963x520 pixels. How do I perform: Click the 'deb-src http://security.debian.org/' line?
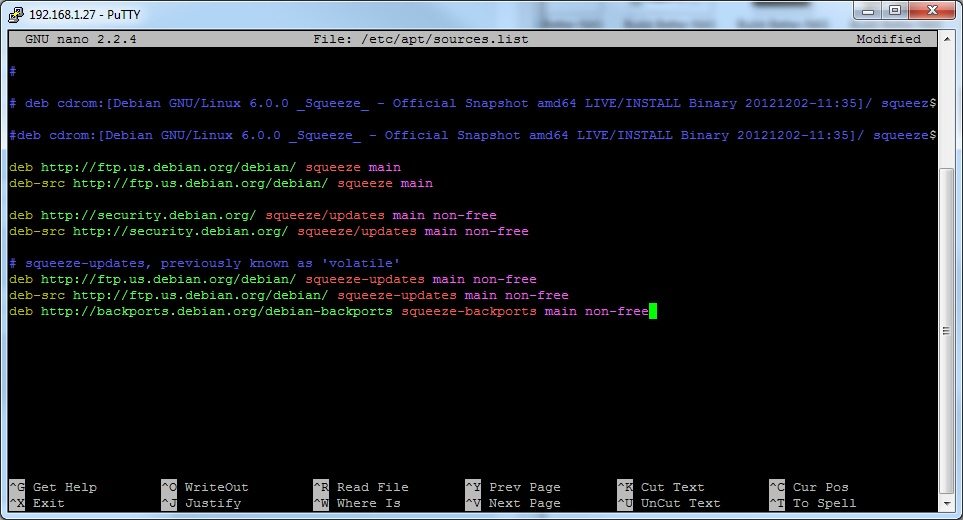269,231
